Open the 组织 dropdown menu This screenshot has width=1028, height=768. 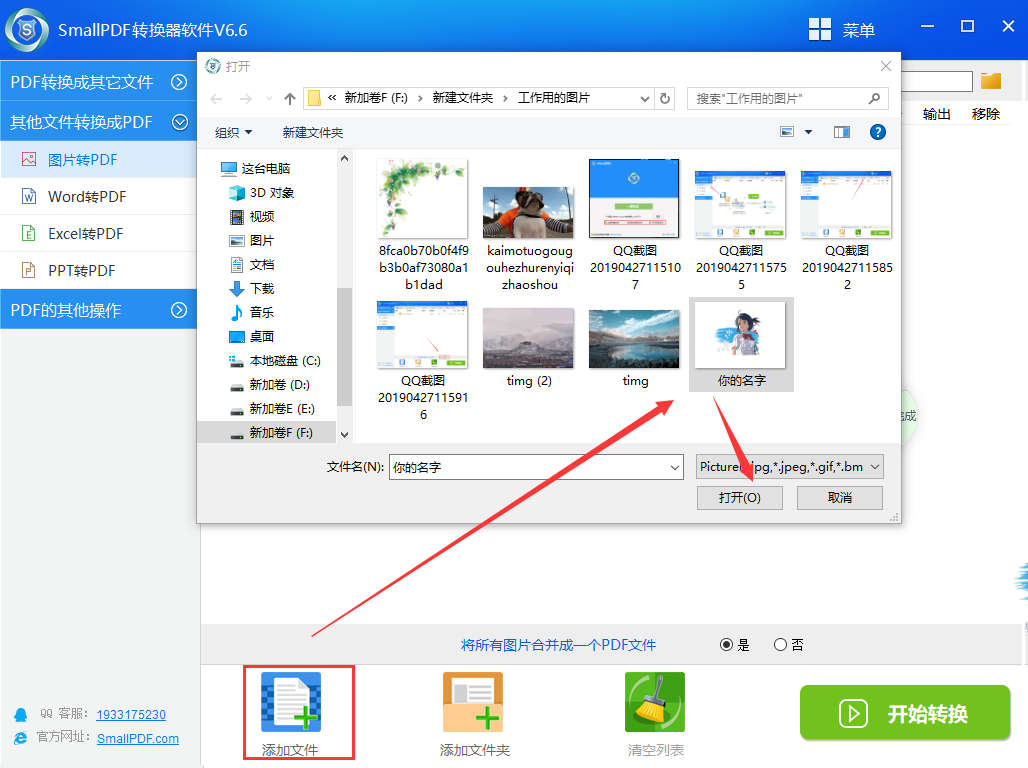[233, 132]
